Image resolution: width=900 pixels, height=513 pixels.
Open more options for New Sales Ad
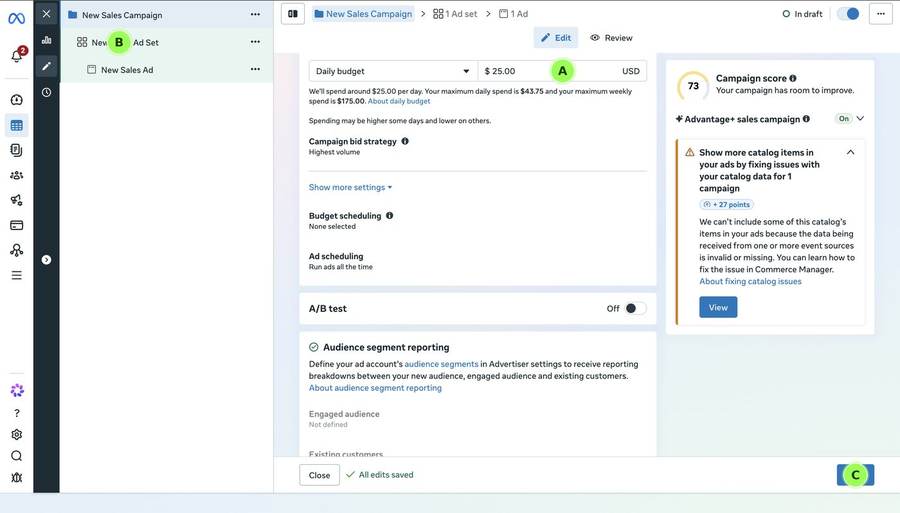click(x=255, y=69)
